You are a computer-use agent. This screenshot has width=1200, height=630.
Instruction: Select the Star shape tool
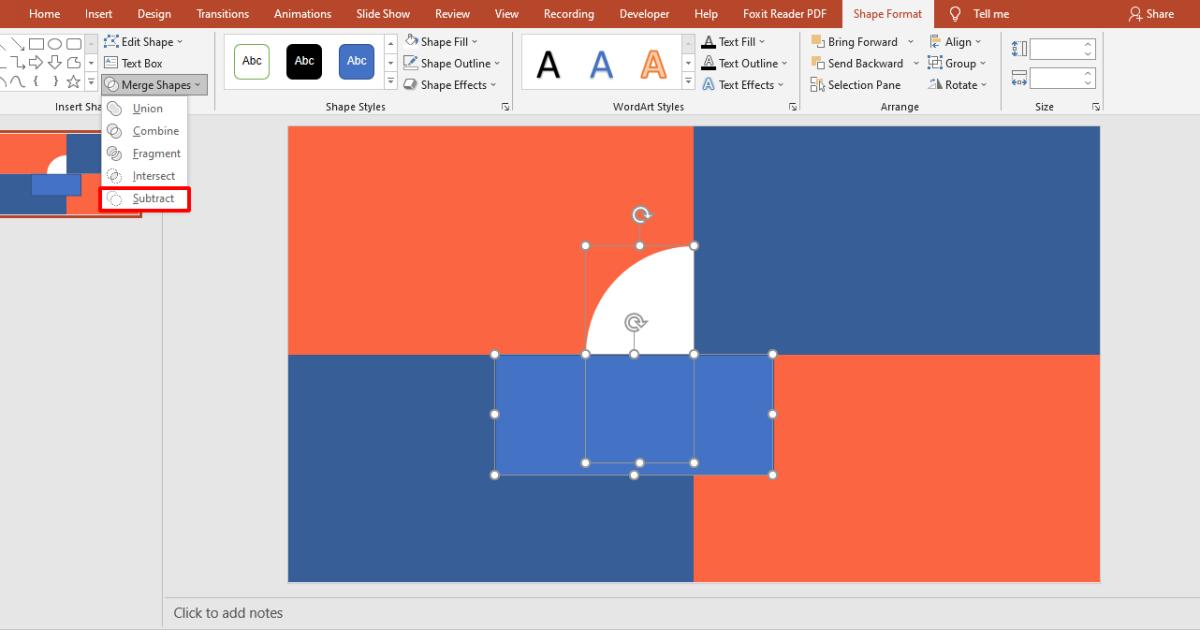tap(73, 81)
